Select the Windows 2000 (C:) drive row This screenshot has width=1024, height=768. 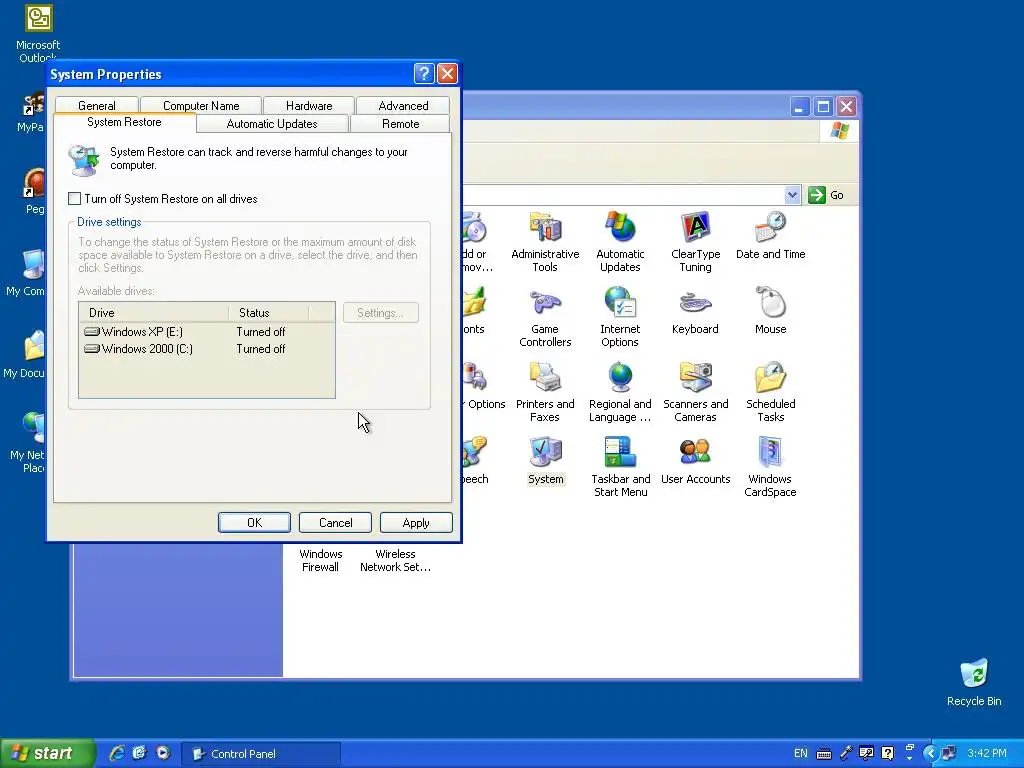tap(206, 349)
